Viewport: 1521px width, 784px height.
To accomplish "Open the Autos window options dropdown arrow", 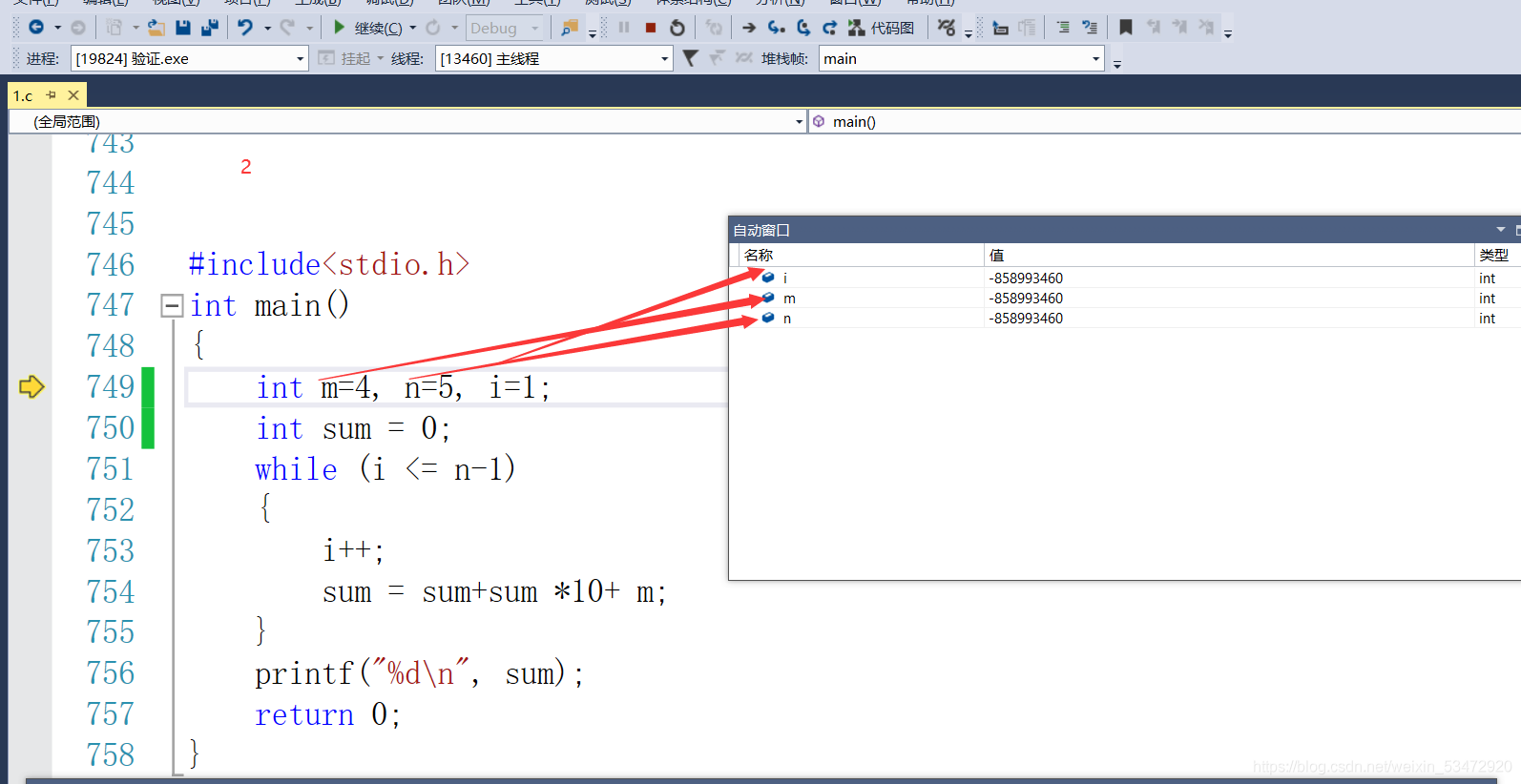I will 1501,229.
